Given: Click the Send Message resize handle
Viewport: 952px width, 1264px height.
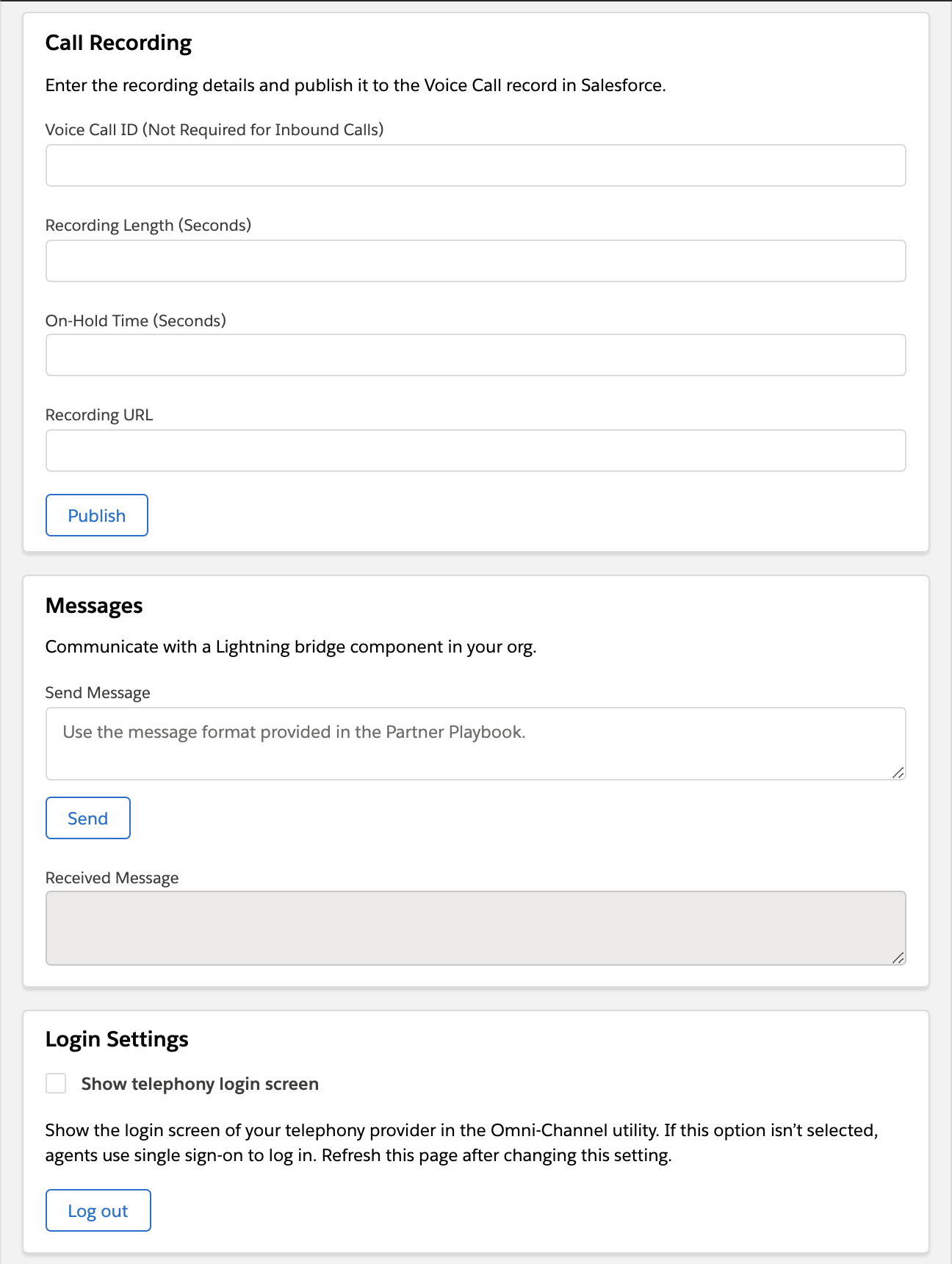Looking at the screenshot, I should click(x=899, y=773).
